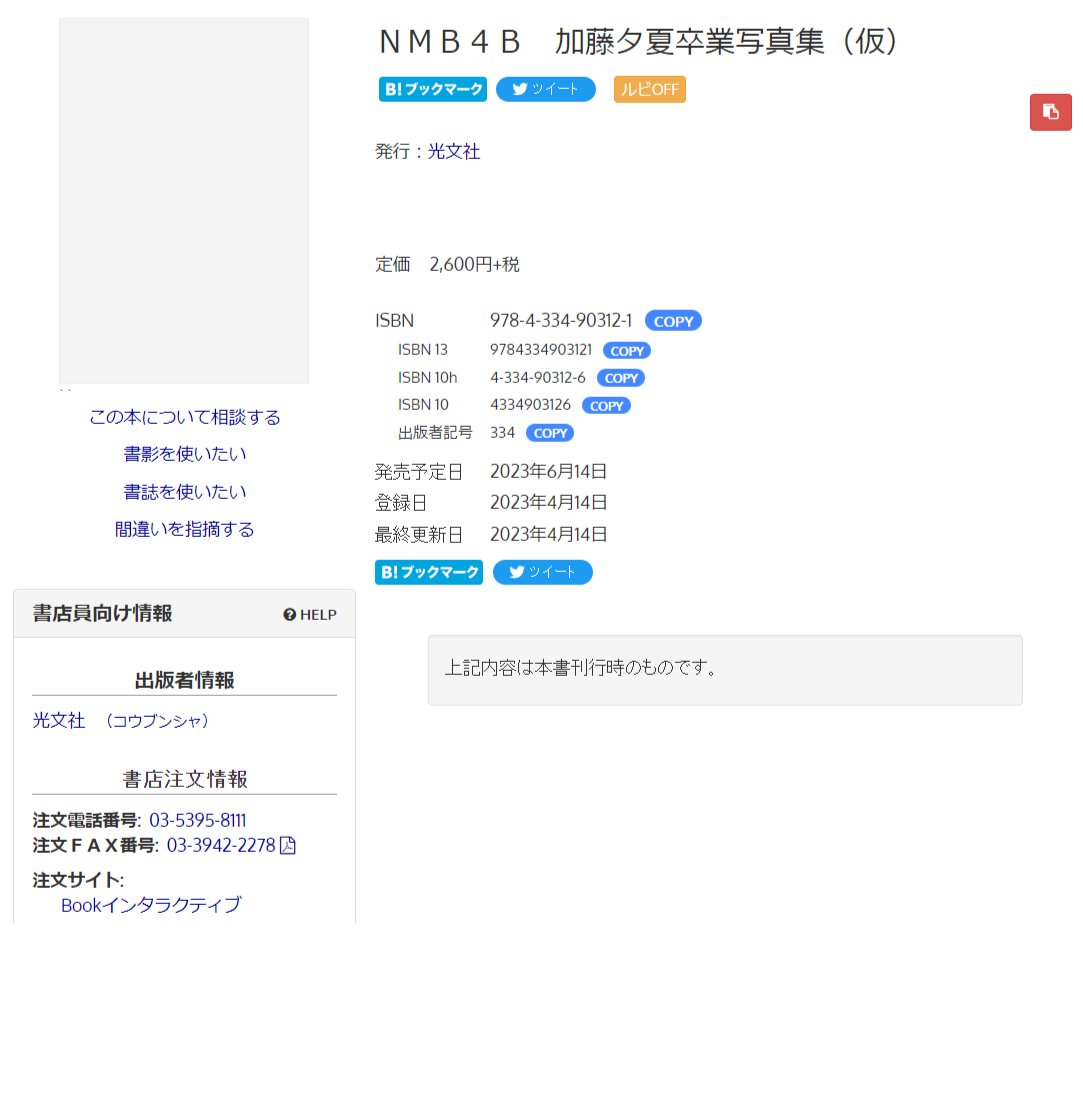The image size is (1083, 1107).
Task: Click the 書店注文情報 heading
Action: [x=184, y=779]
